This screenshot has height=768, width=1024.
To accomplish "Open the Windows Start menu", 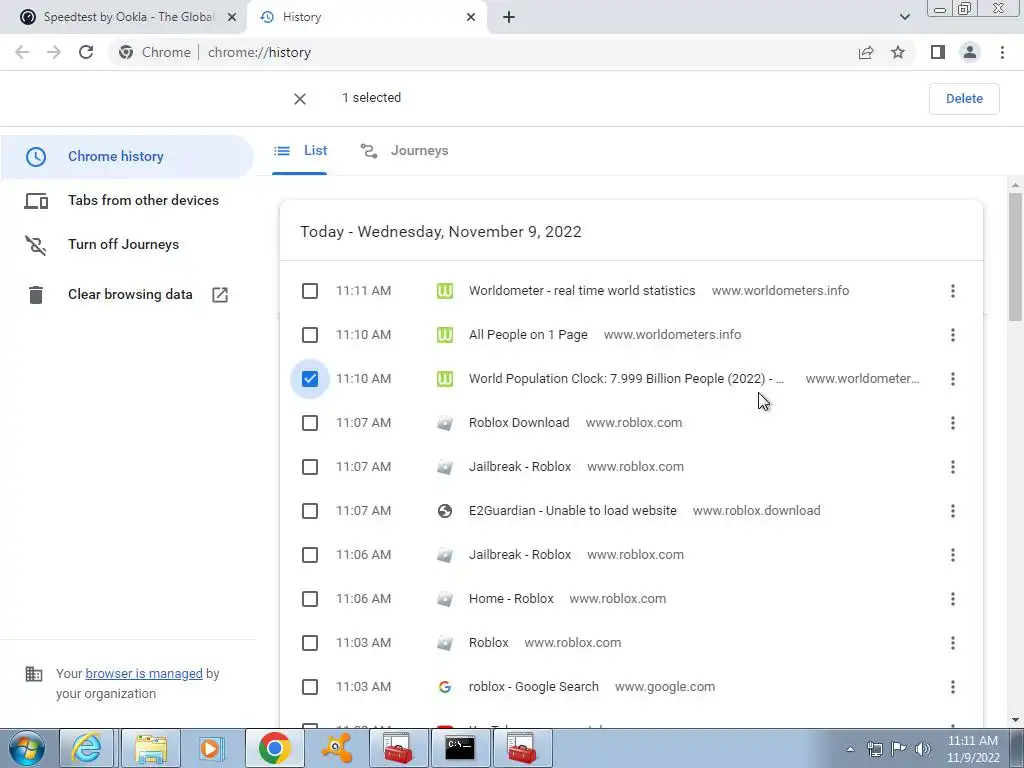I will 27,748.
